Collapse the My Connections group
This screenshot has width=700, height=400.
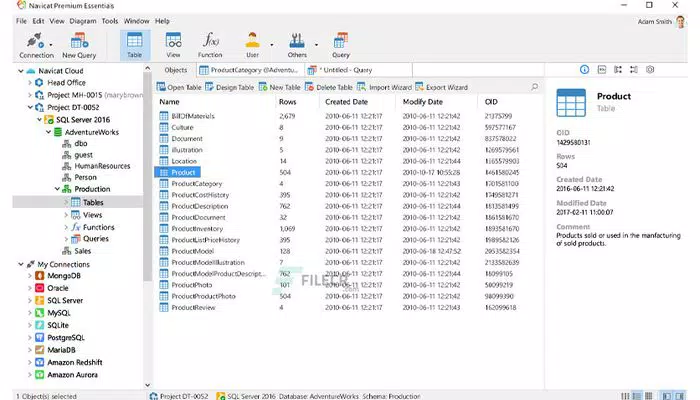pyautogui.click(x=21, y=264)
